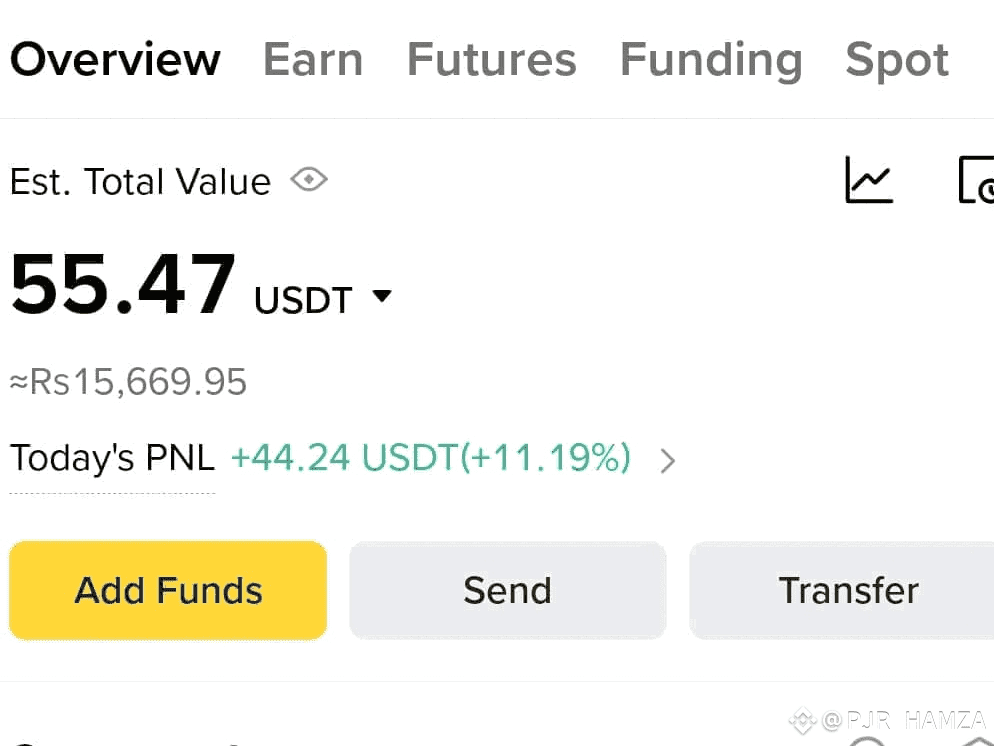Click the USDT currency unit label
The width and height of the screenshot is (994, 746).
click(303, 300)
